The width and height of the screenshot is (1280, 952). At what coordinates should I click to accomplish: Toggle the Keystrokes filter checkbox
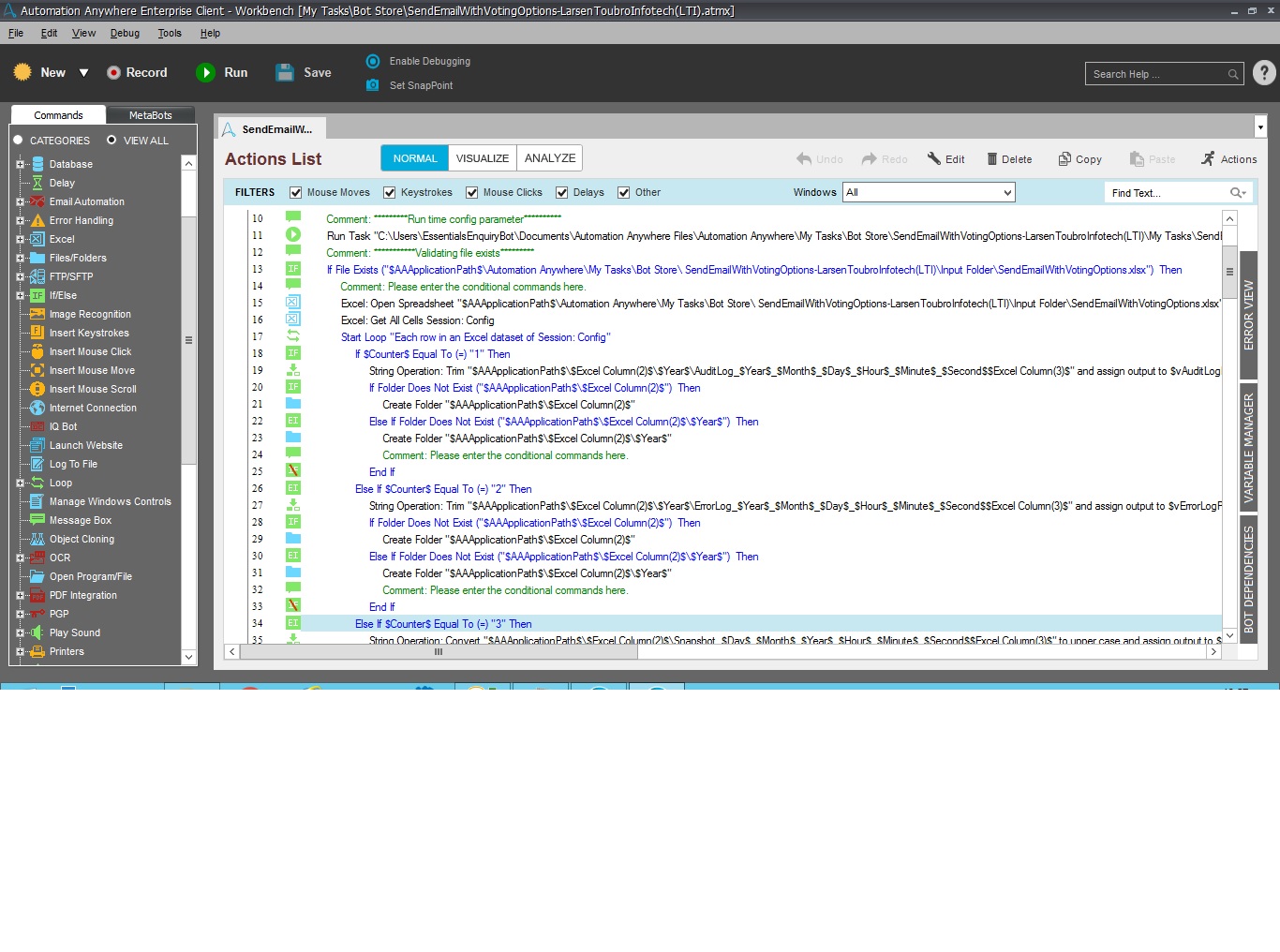click(x=390, y=193)
